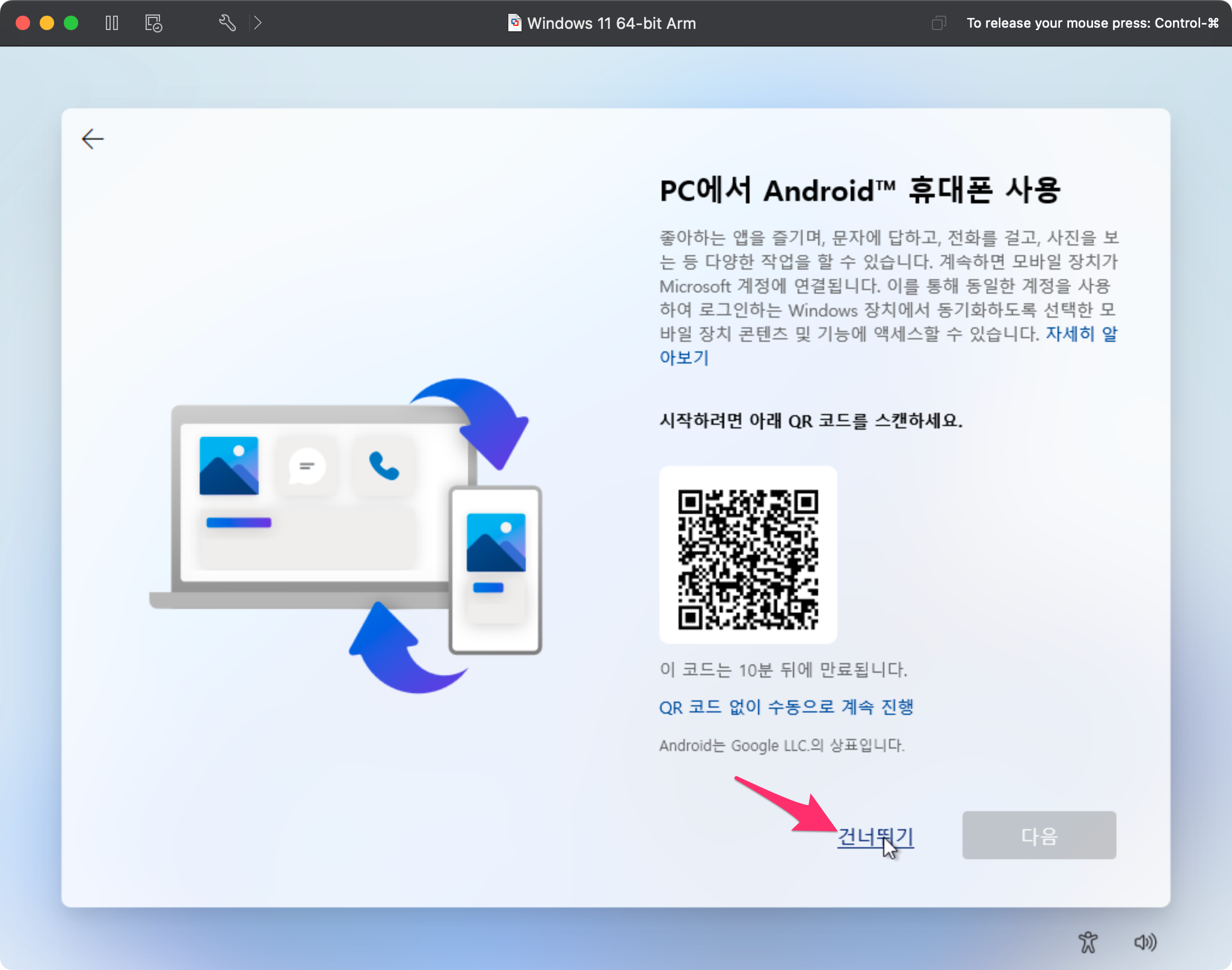Click the Android는 Google LLC.의 상표입니다 text
The height and width of the screenshot is (970, 1232).
click(x=782, y=746)
